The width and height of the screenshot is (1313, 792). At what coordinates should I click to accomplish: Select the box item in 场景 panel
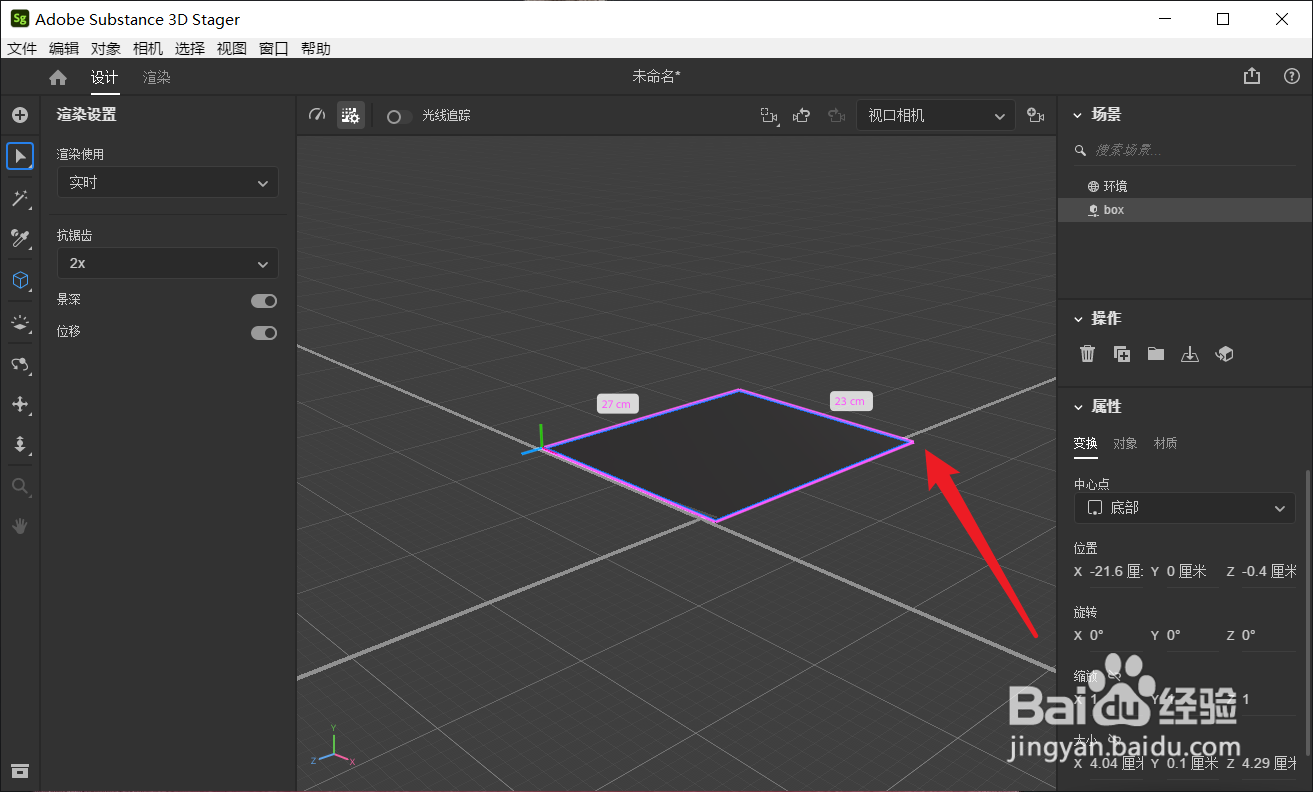(1114, 209)
